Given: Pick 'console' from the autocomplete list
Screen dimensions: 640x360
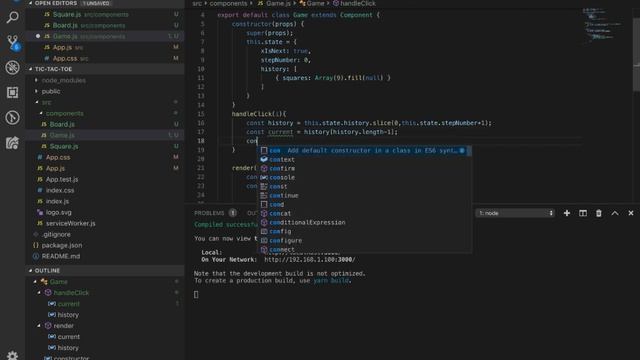Looking at the screenshot, I should coord(364,178).
